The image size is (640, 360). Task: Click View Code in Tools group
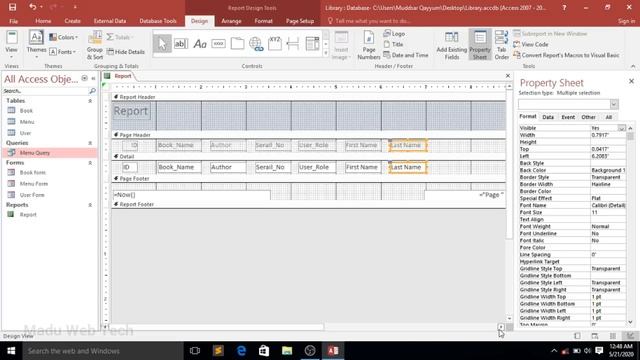(x=531, y=44)
